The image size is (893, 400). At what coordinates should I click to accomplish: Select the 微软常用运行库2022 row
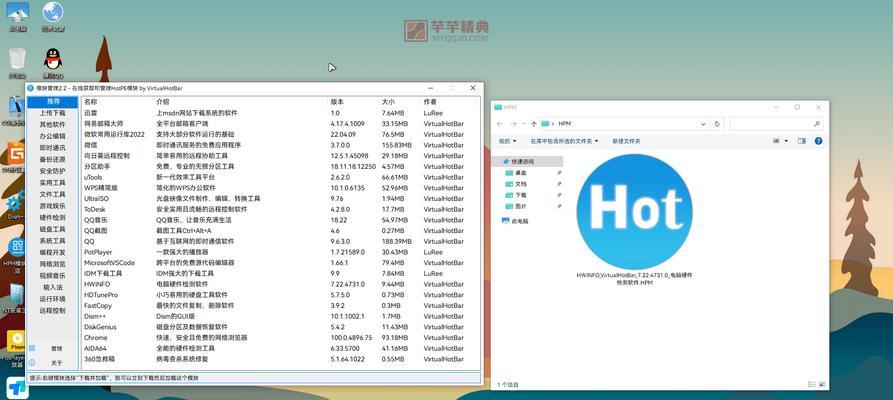[x=280, y=134]
